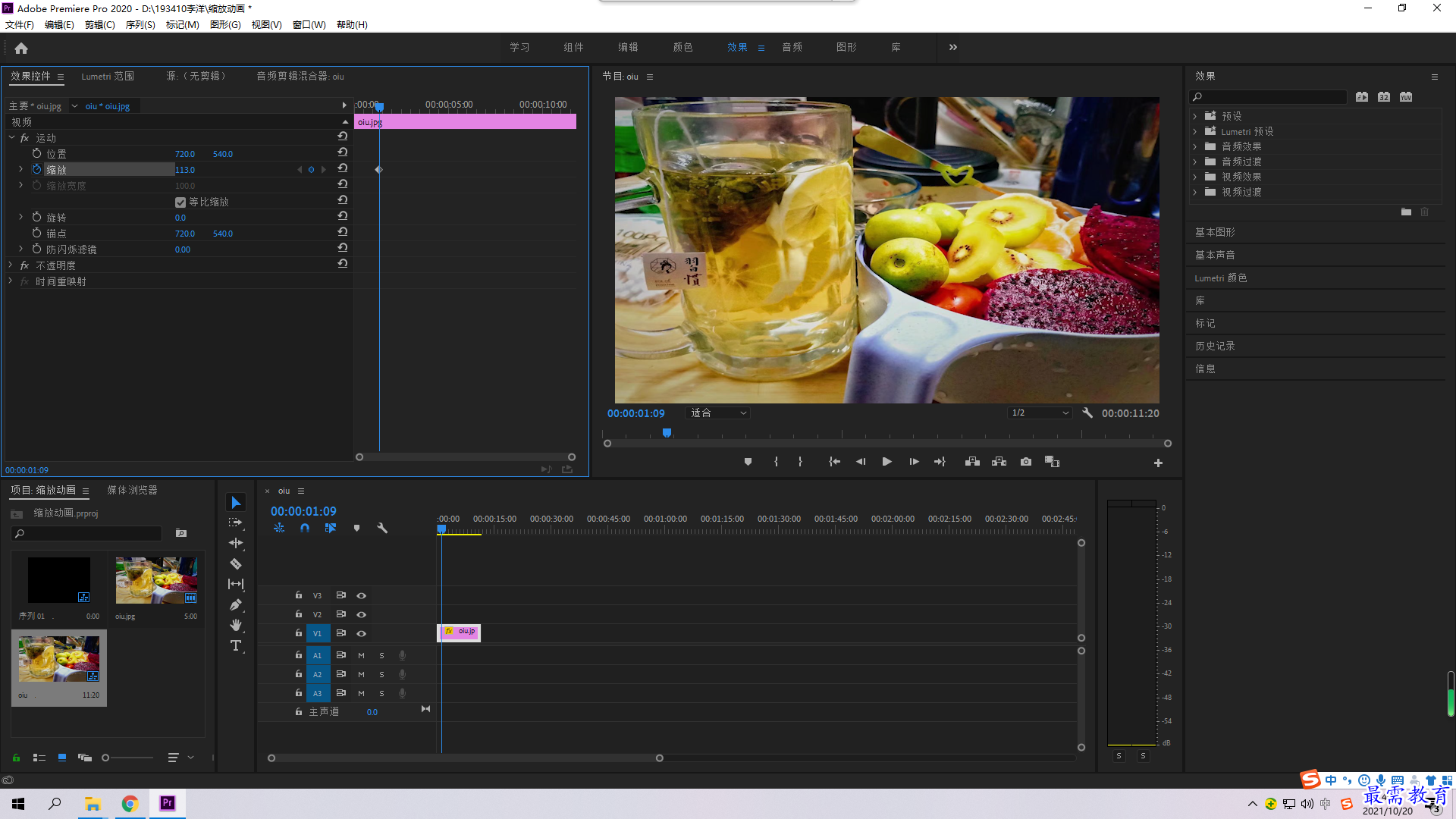
Task: Expand 音频效果 audio effects folder
Action: tap(1195, 146)
